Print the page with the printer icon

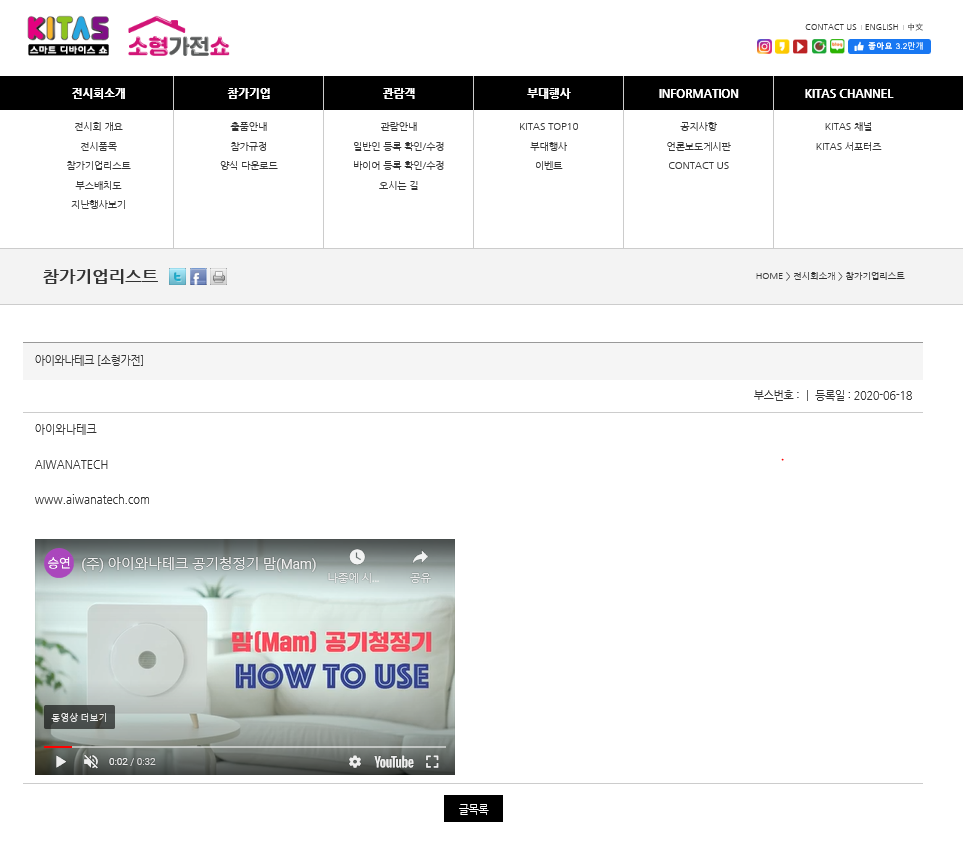pyautogui.click(x=219, y=277)
